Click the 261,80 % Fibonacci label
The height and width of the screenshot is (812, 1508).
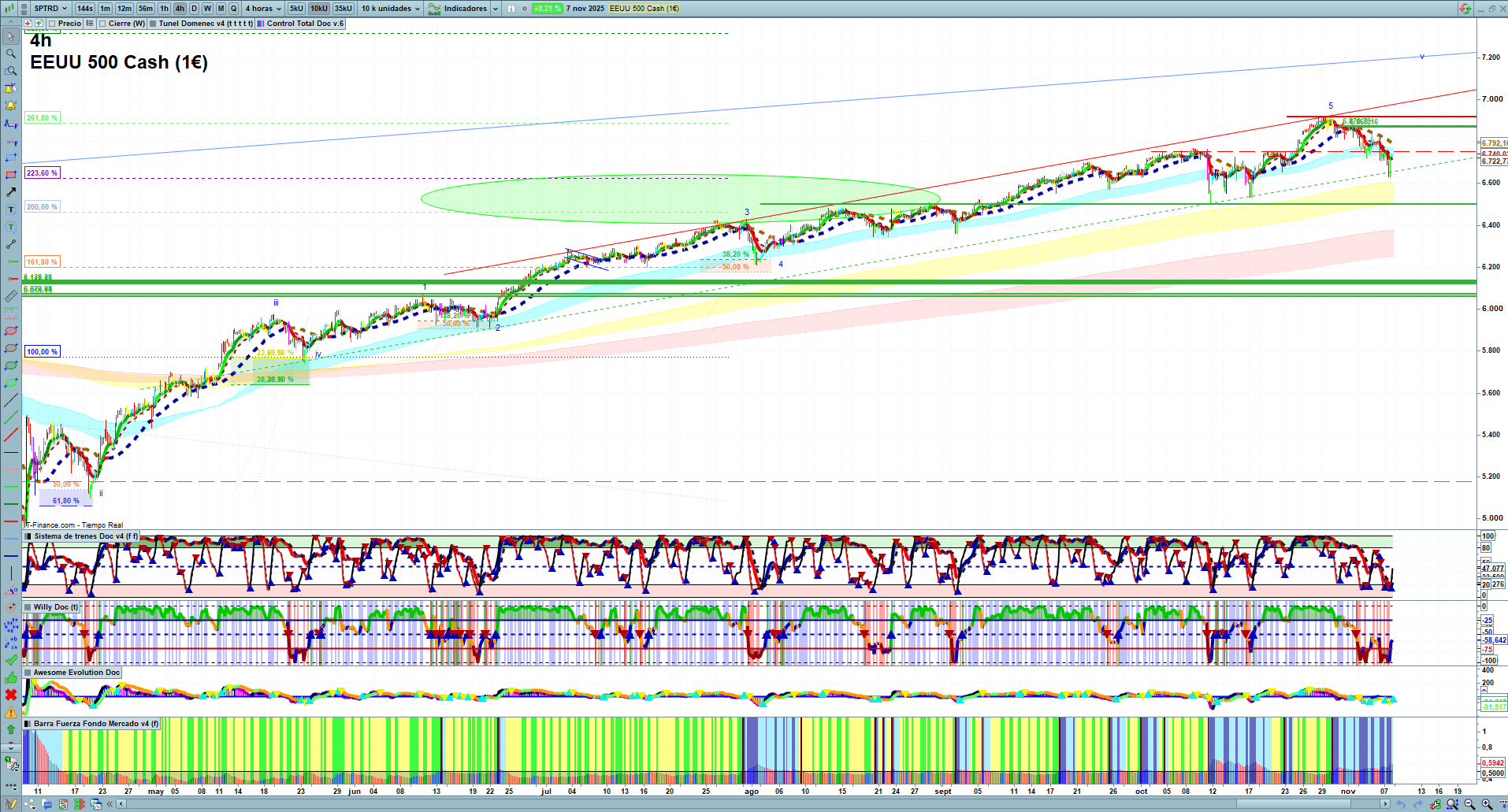[x=43, y=118]
